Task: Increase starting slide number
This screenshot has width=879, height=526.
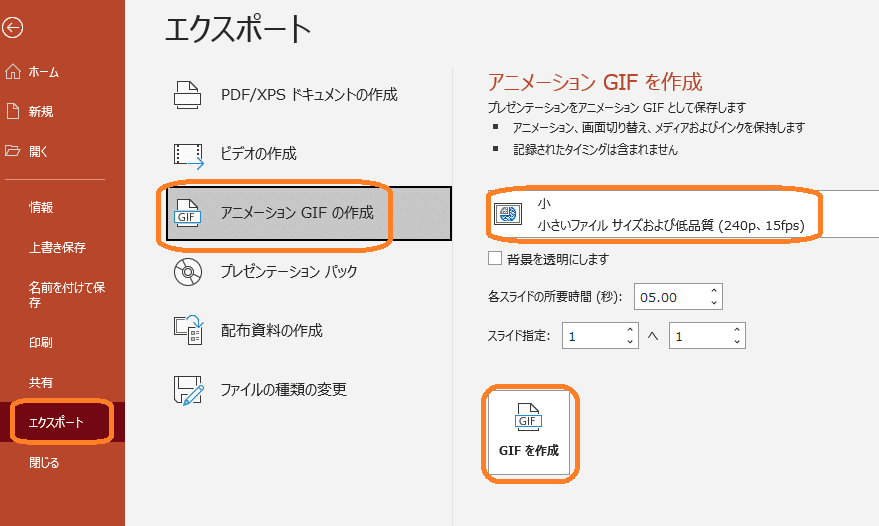Action: 630,330
